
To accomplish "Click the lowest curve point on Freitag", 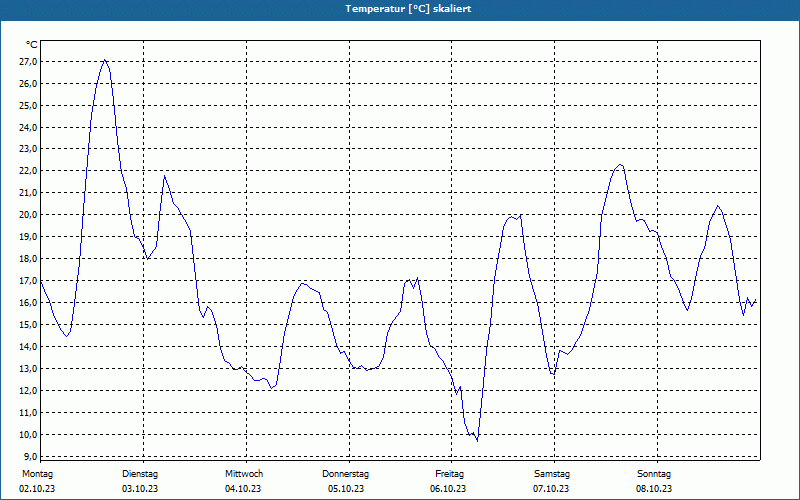I will pos(477,440).
